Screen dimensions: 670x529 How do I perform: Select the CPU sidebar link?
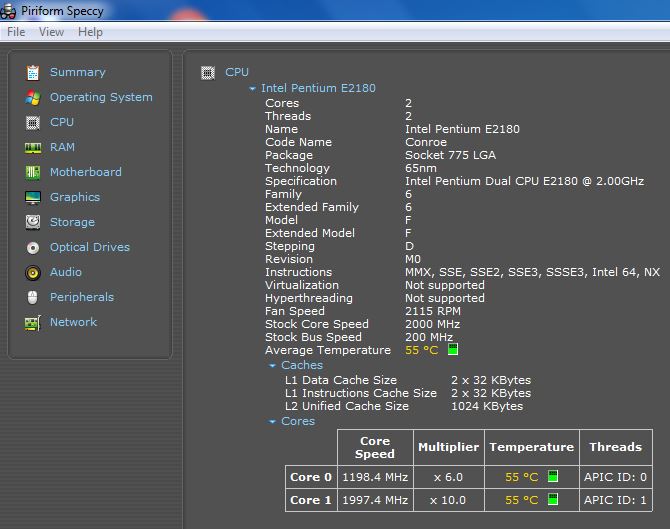pyautogui.click(x=62, y=122)
